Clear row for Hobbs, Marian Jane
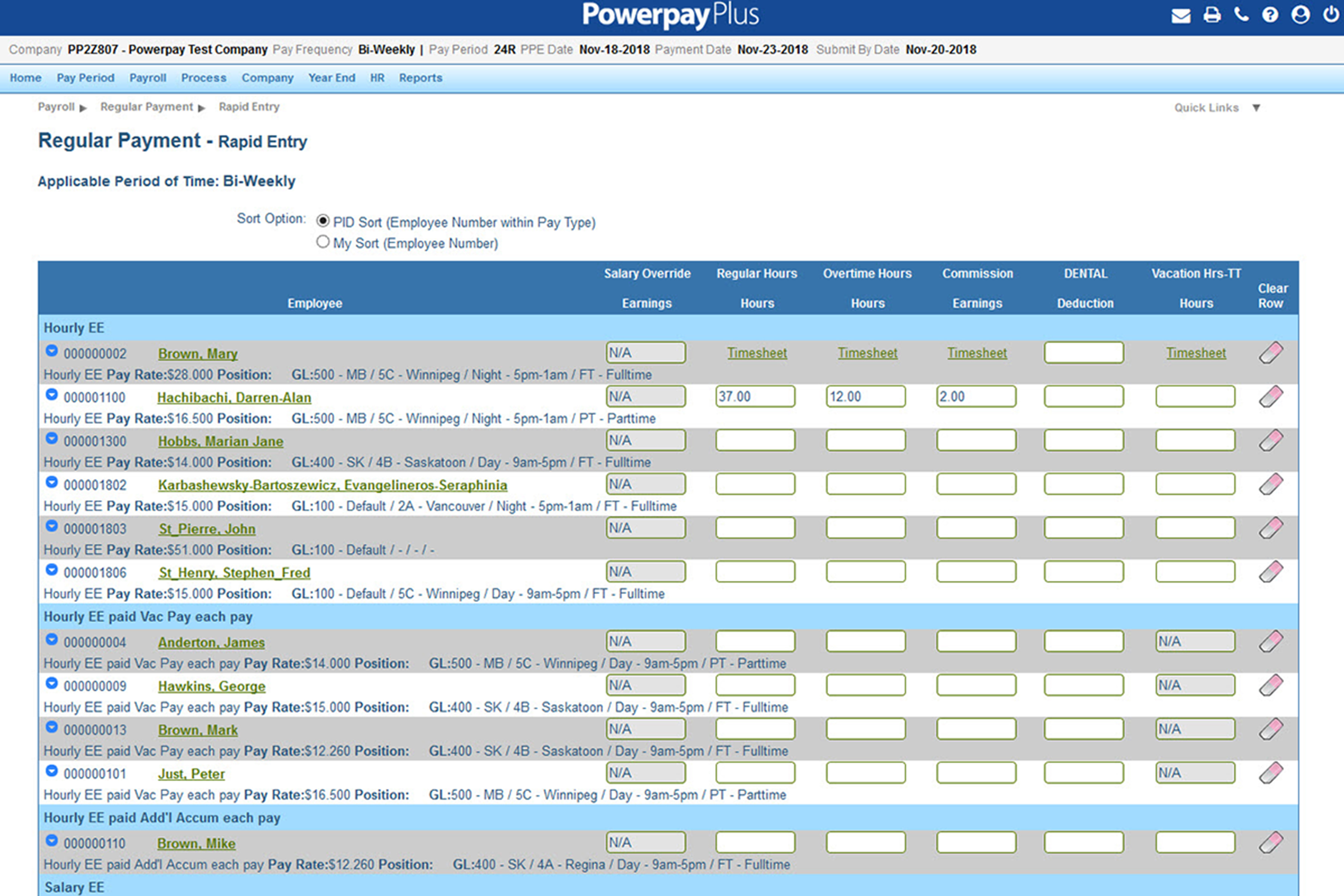The width and height of the screenshot is (1344, 896). (1270, 441)
